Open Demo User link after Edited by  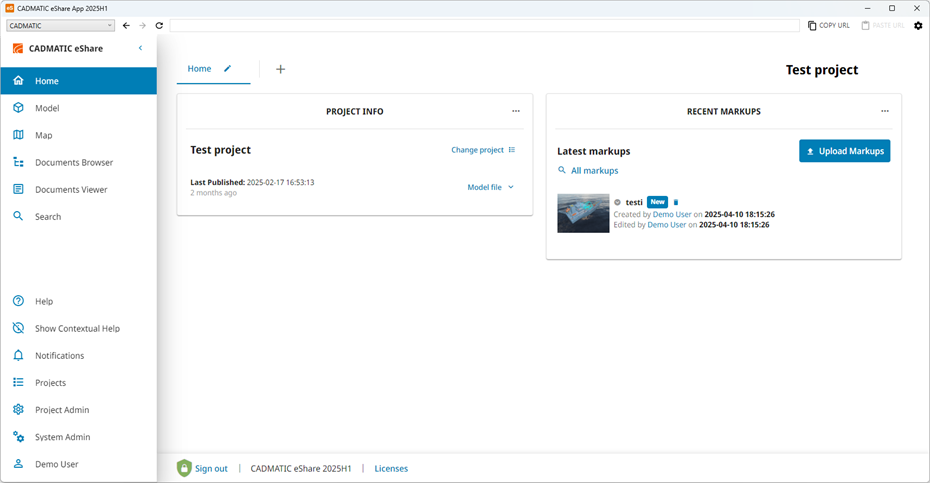(667, 225)
